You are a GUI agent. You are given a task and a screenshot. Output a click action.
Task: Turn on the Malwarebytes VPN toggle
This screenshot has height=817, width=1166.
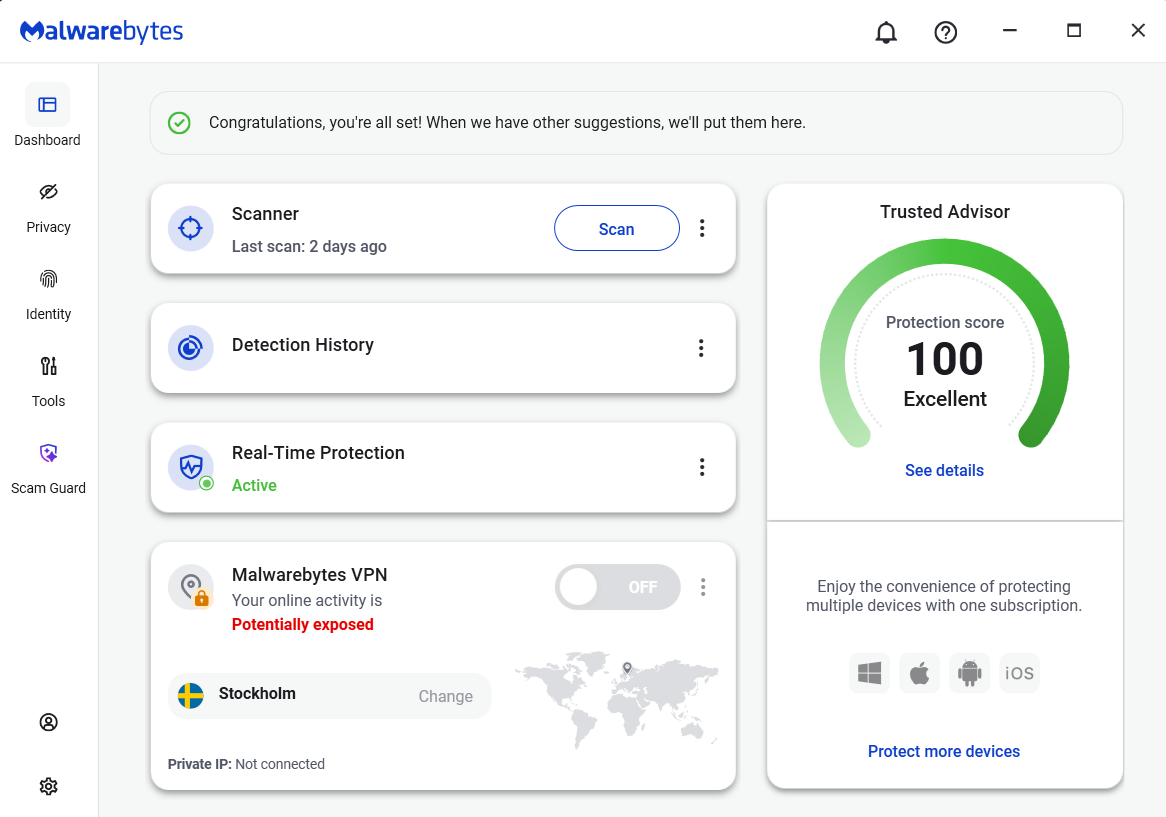point(617,587)
